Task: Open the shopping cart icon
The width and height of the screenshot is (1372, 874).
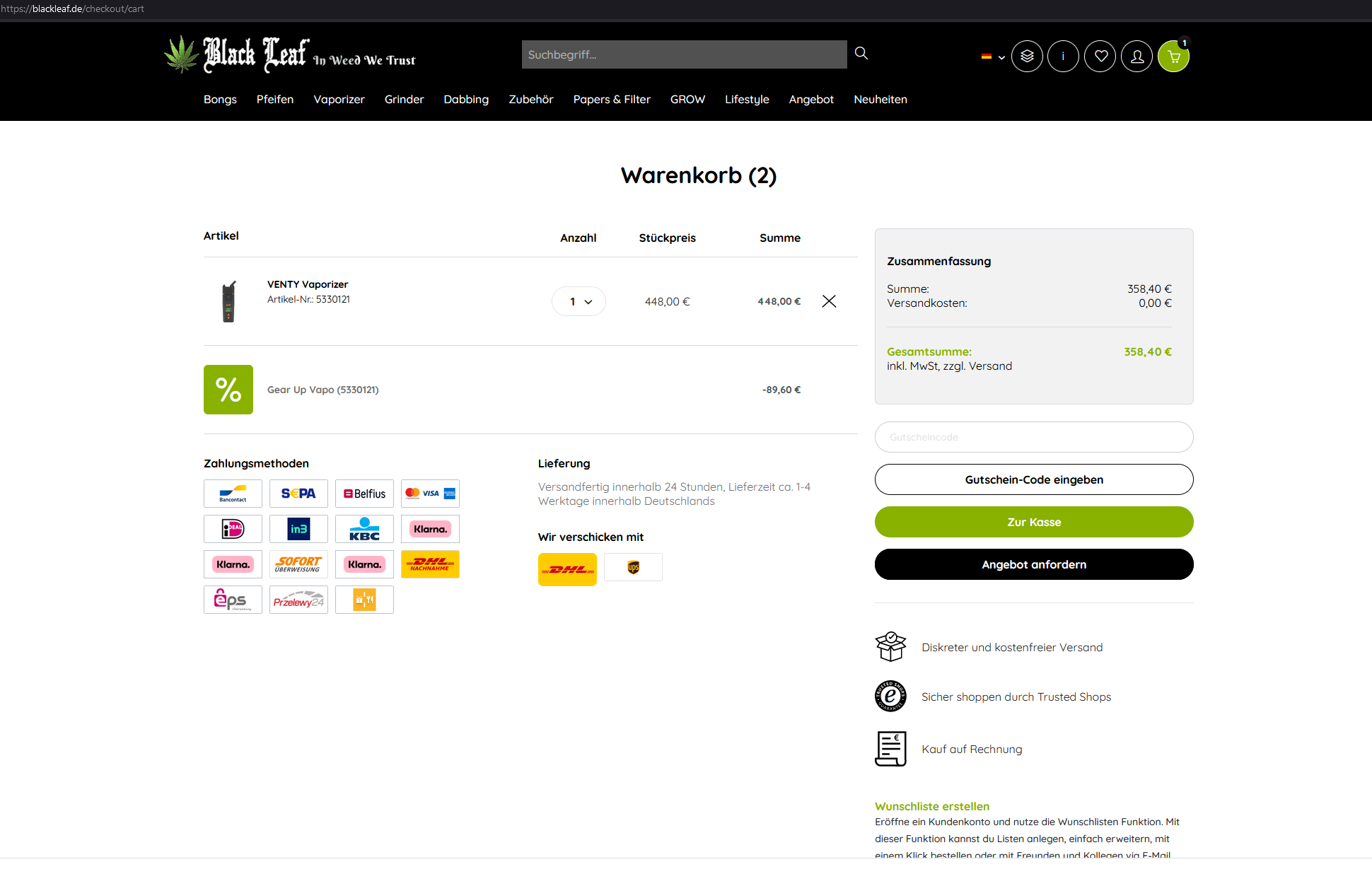Action: [1173, 57]
